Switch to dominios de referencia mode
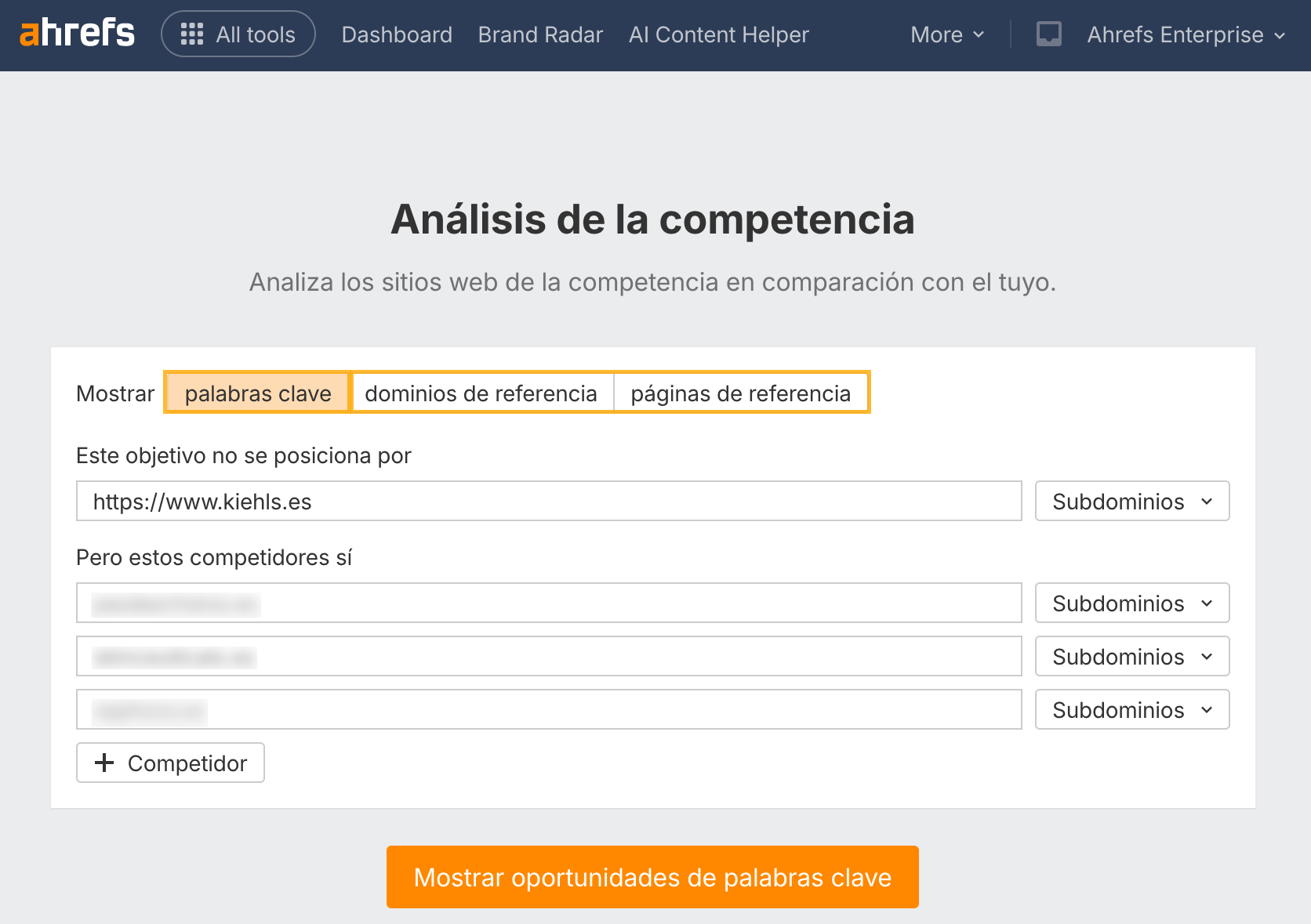The width and height of the screenshot is (1311, 924). [x=481, y=393]
